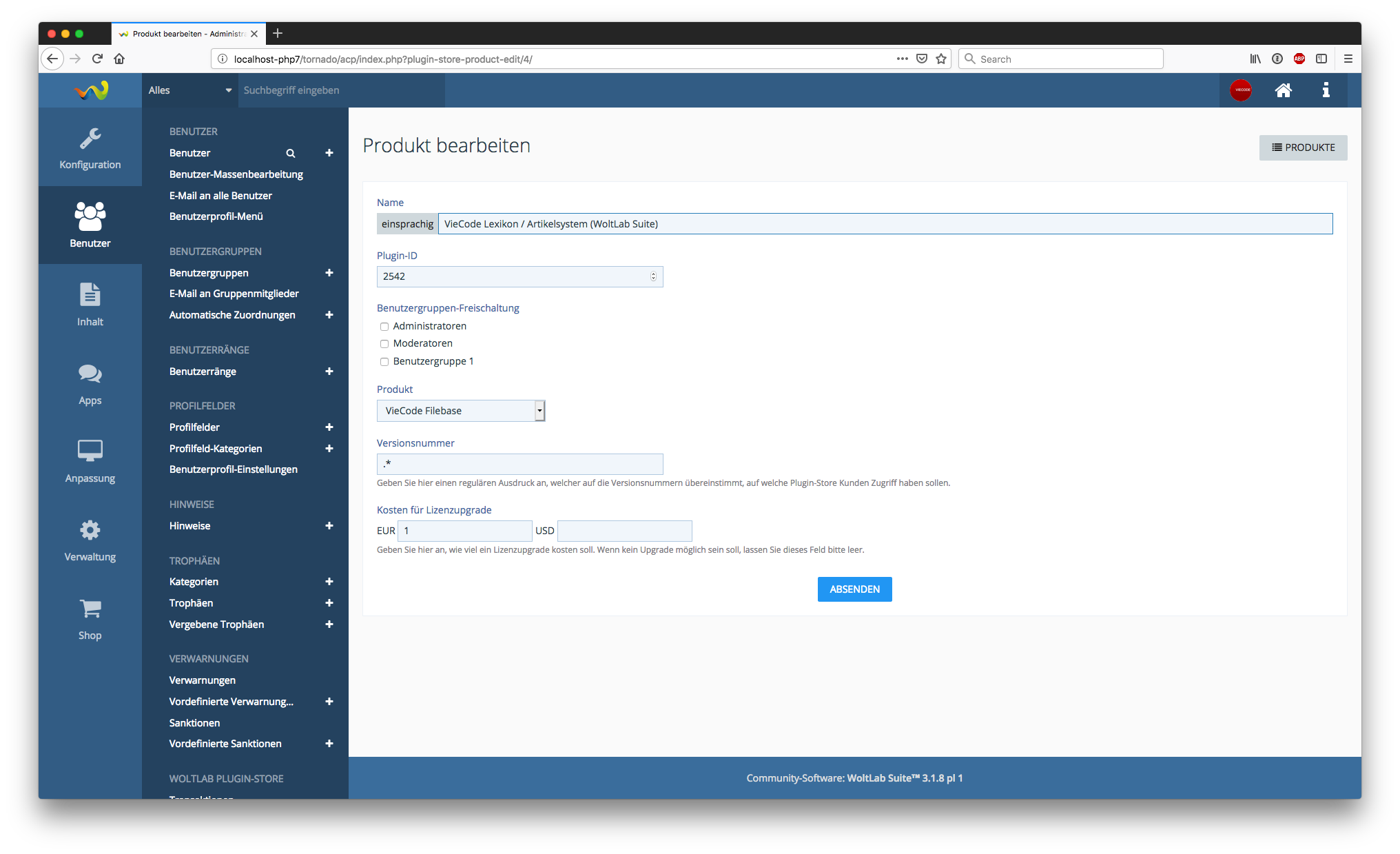Screen dimensions: 1400x854
Task: Open Benutzer-Massenbearbeitung menu entry
Action: 236,174
